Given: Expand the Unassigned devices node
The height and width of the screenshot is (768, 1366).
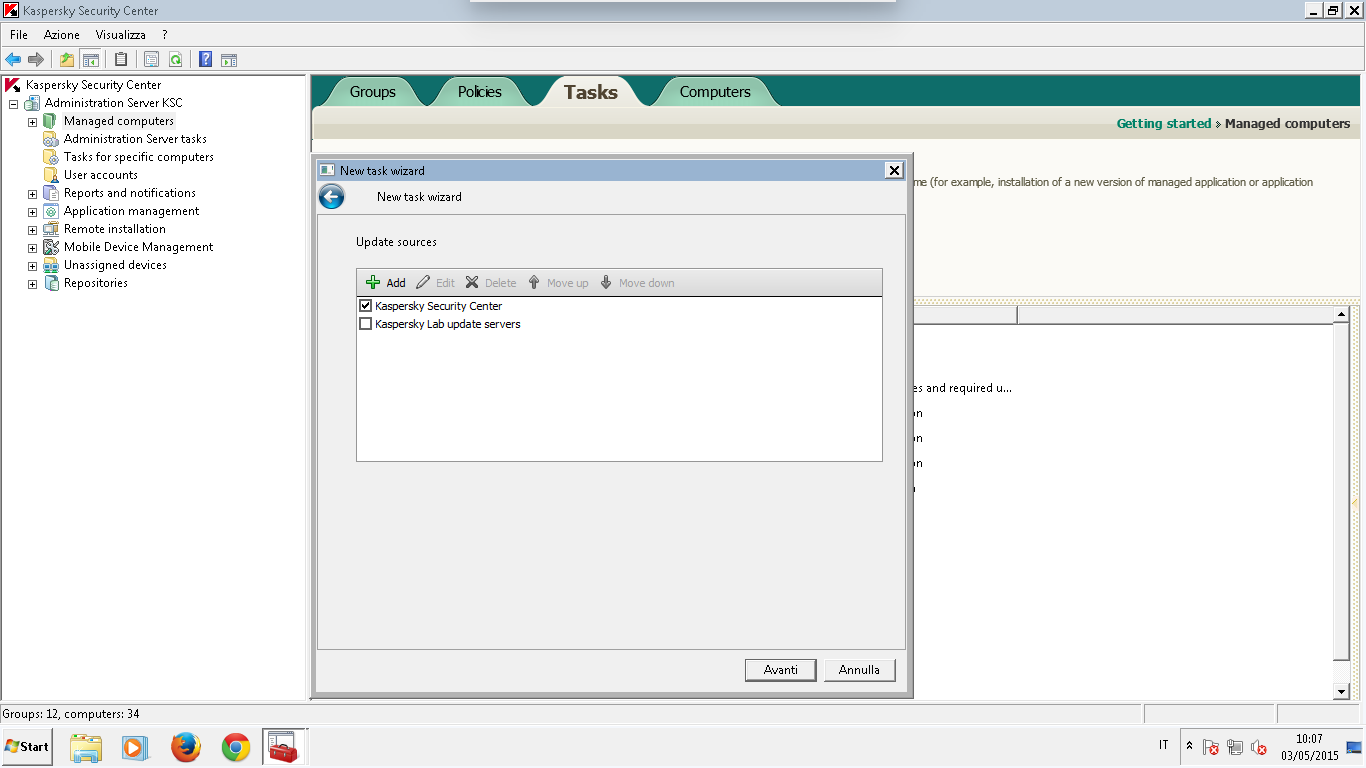Looking at the screenshot, I should coord(32,266).
